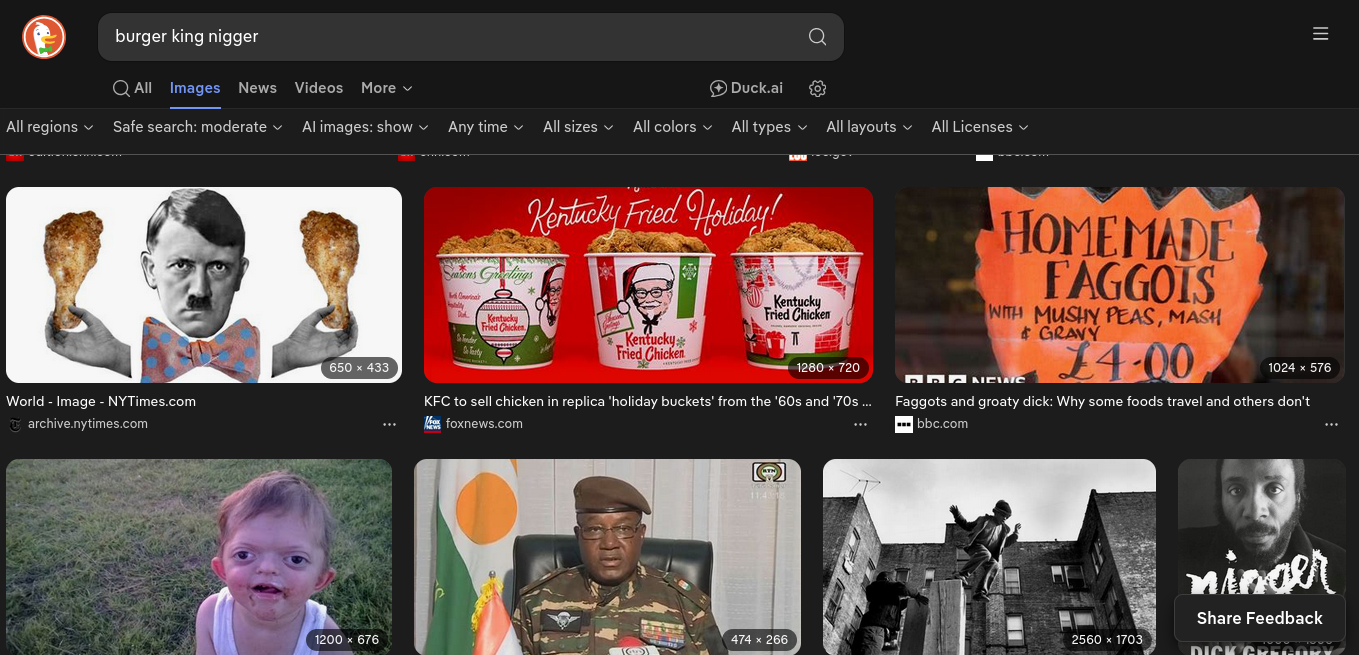Open the black-and-white rooftop jump thumbnail

[989, 557]
